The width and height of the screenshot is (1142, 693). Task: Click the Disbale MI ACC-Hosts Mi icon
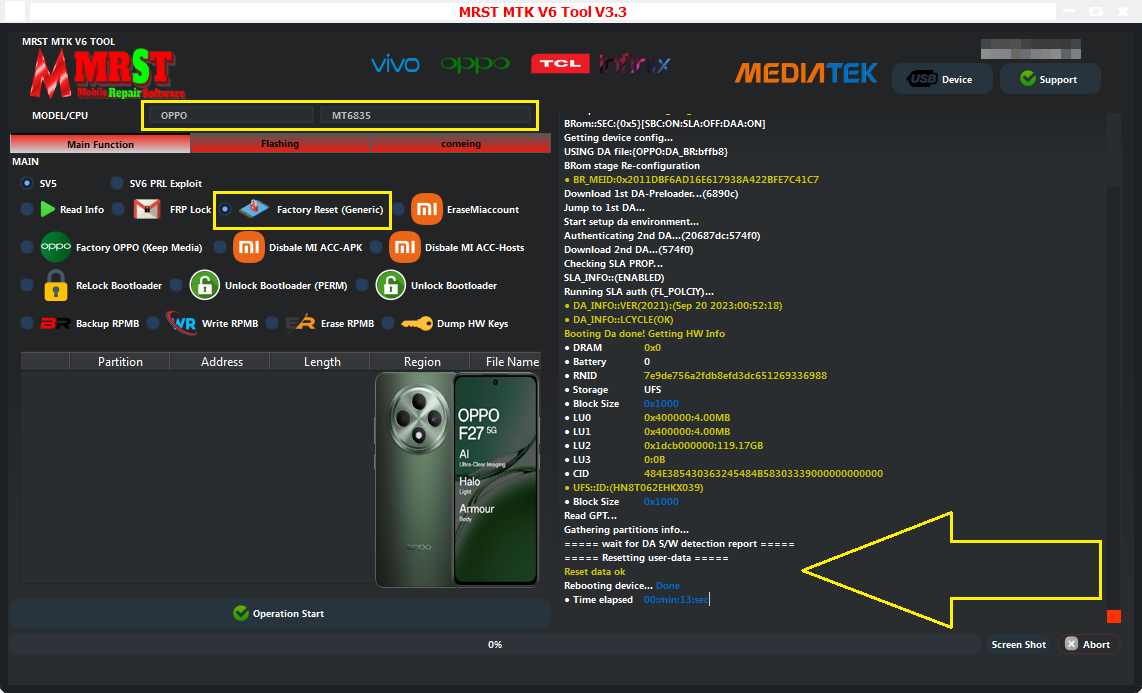[404, 248]
